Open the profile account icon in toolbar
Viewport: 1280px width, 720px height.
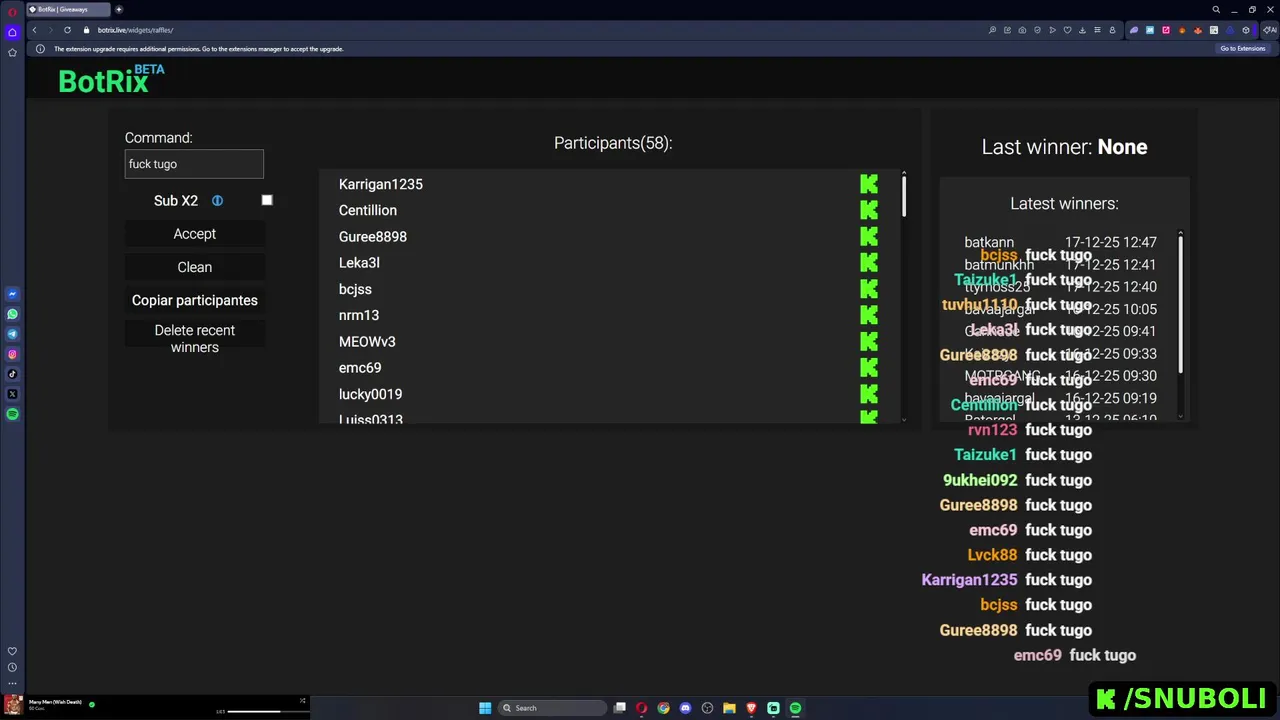(x=1112, y=30)
